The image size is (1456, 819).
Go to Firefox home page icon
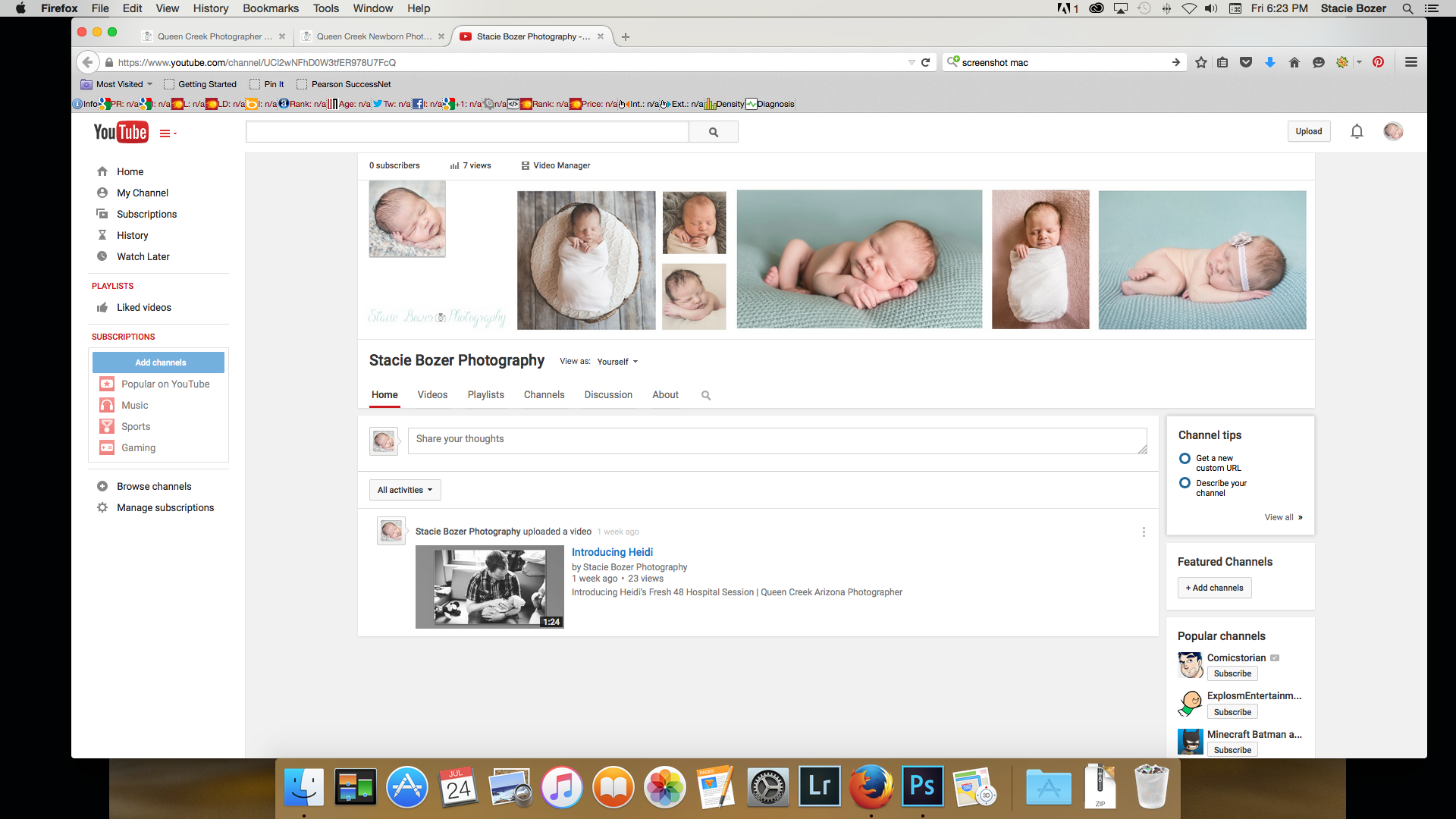tap(1294, 62)
